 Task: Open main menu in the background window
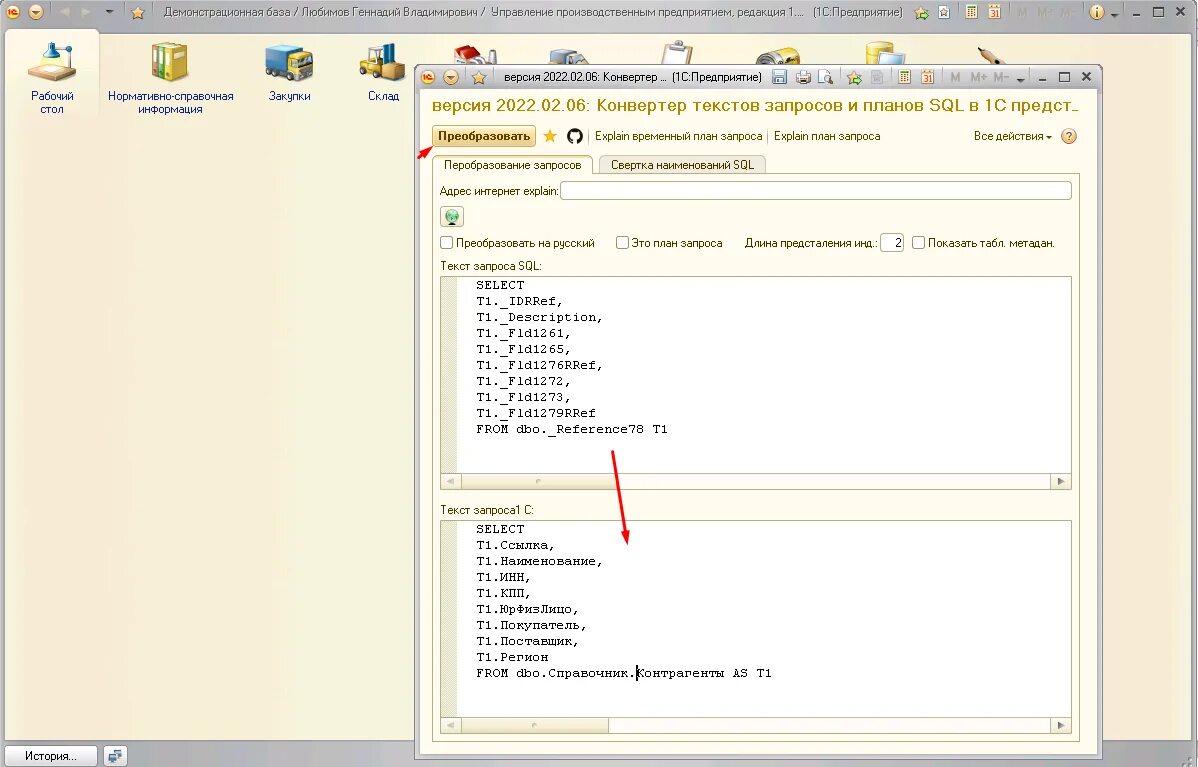pyautogui.click(x=36, y=12)
